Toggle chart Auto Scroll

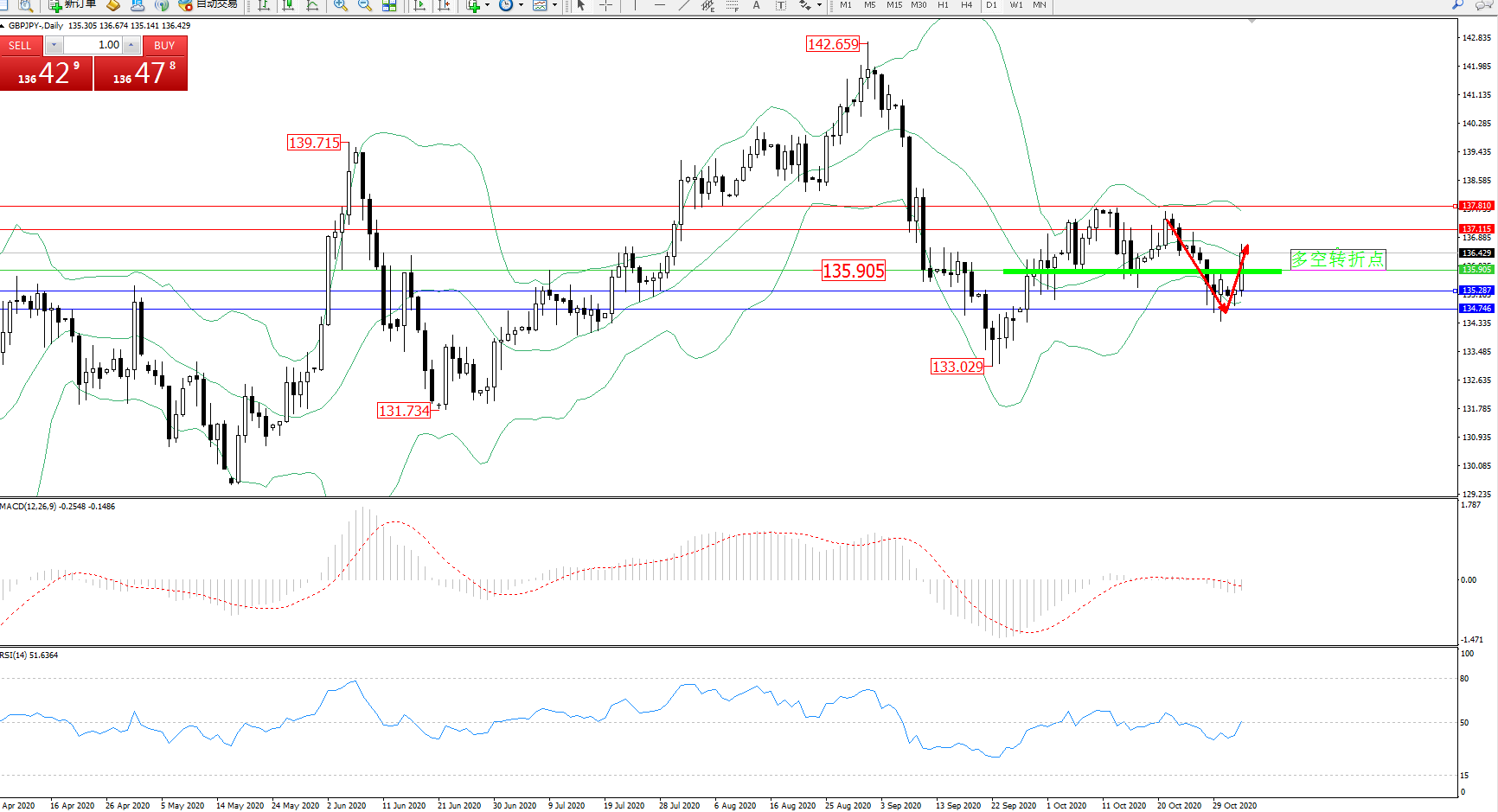(x=419, y=5)
